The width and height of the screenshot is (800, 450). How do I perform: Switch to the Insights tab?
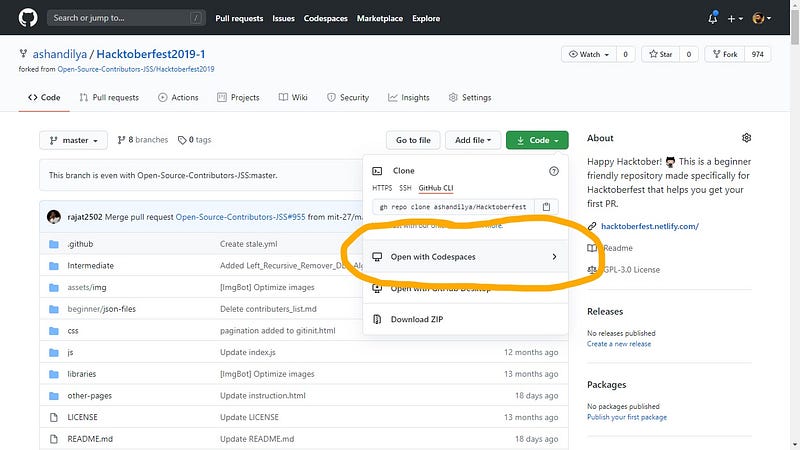[409, 97]
